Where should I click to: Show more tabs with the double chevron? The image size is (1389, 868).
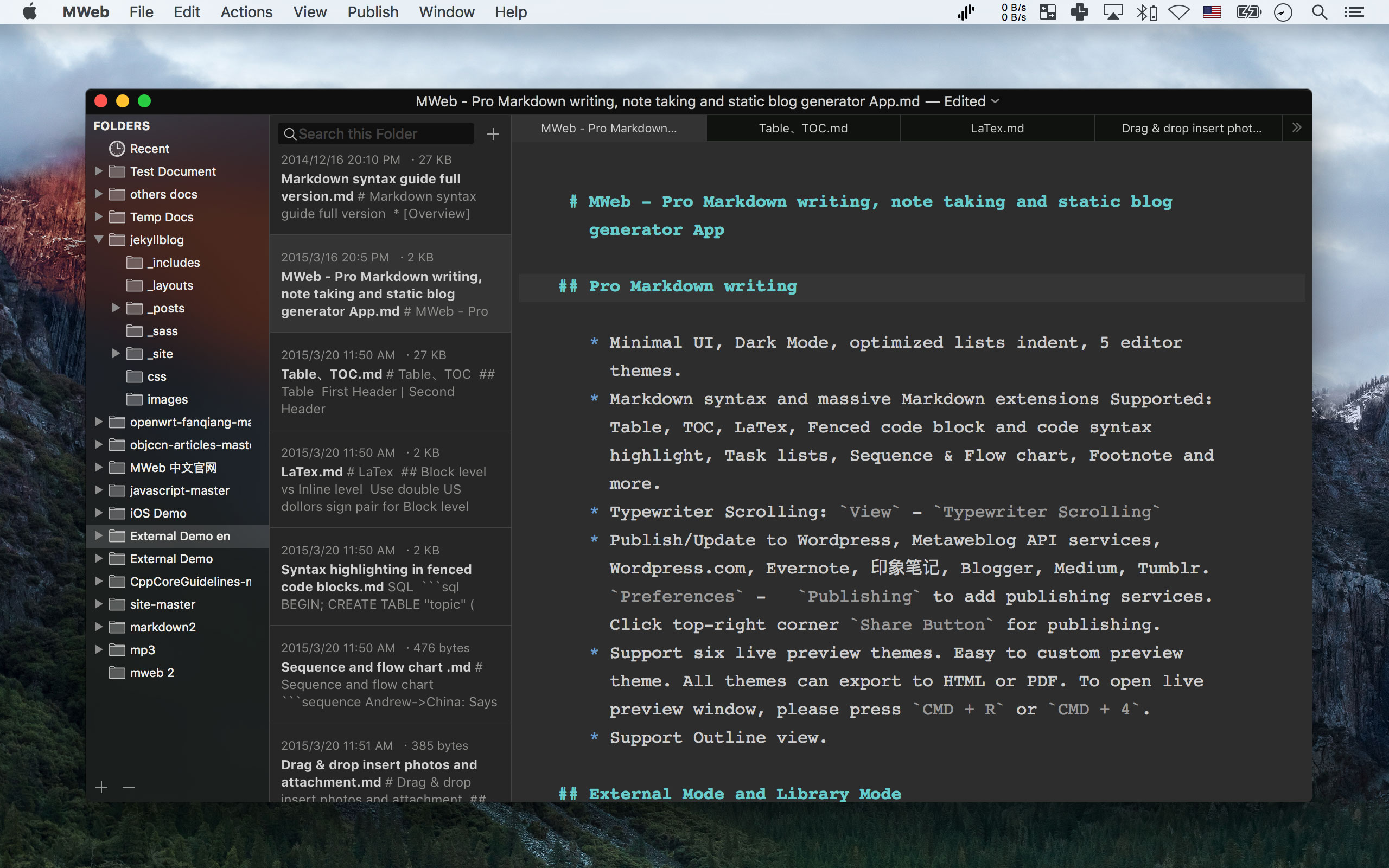1297,128
